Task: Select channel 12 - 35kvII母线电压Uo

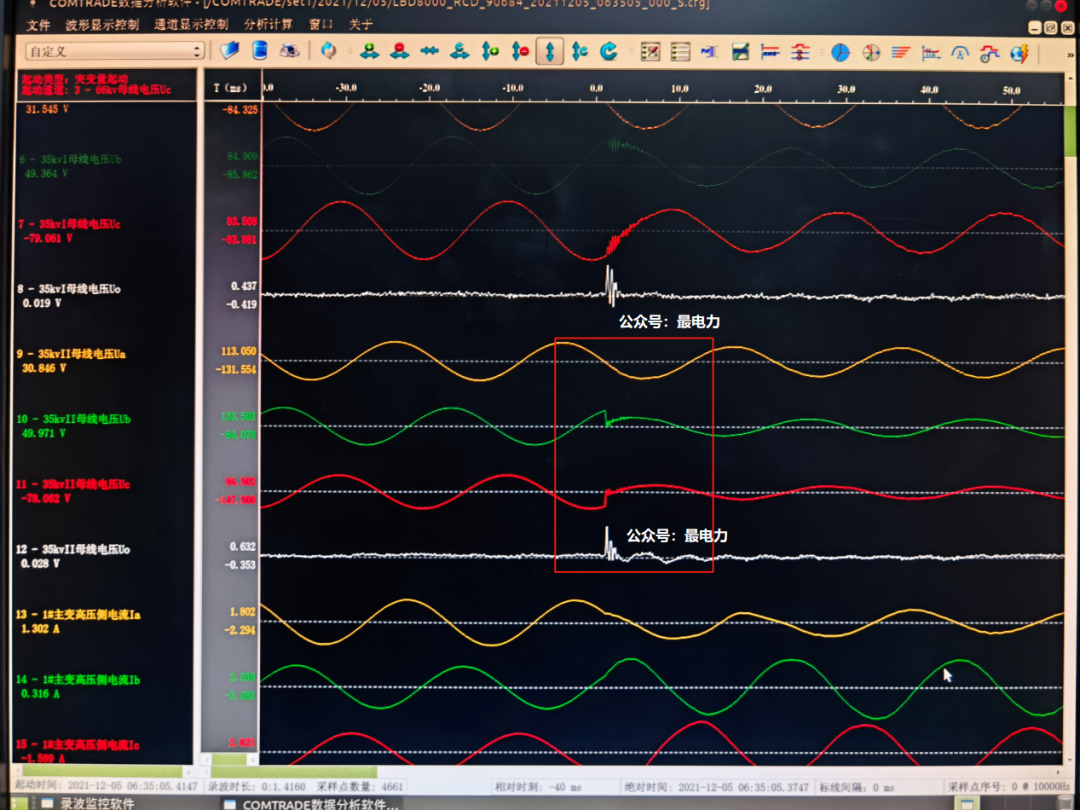Action: tap(72, 549)
